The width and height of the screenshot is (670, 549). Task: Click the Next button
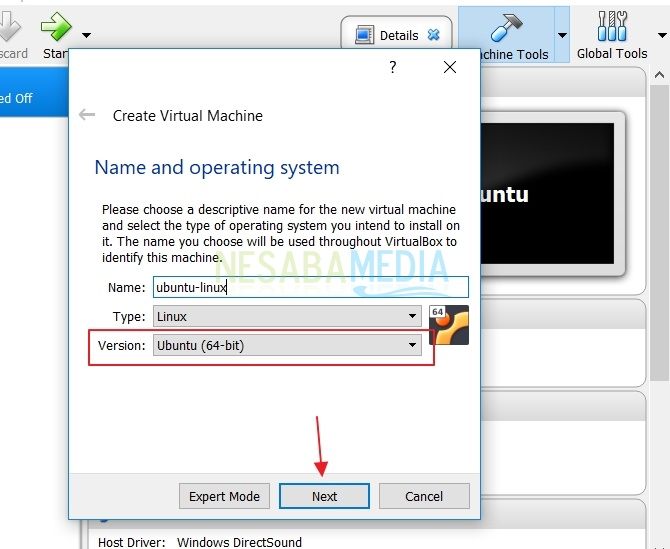click(324, 496)
